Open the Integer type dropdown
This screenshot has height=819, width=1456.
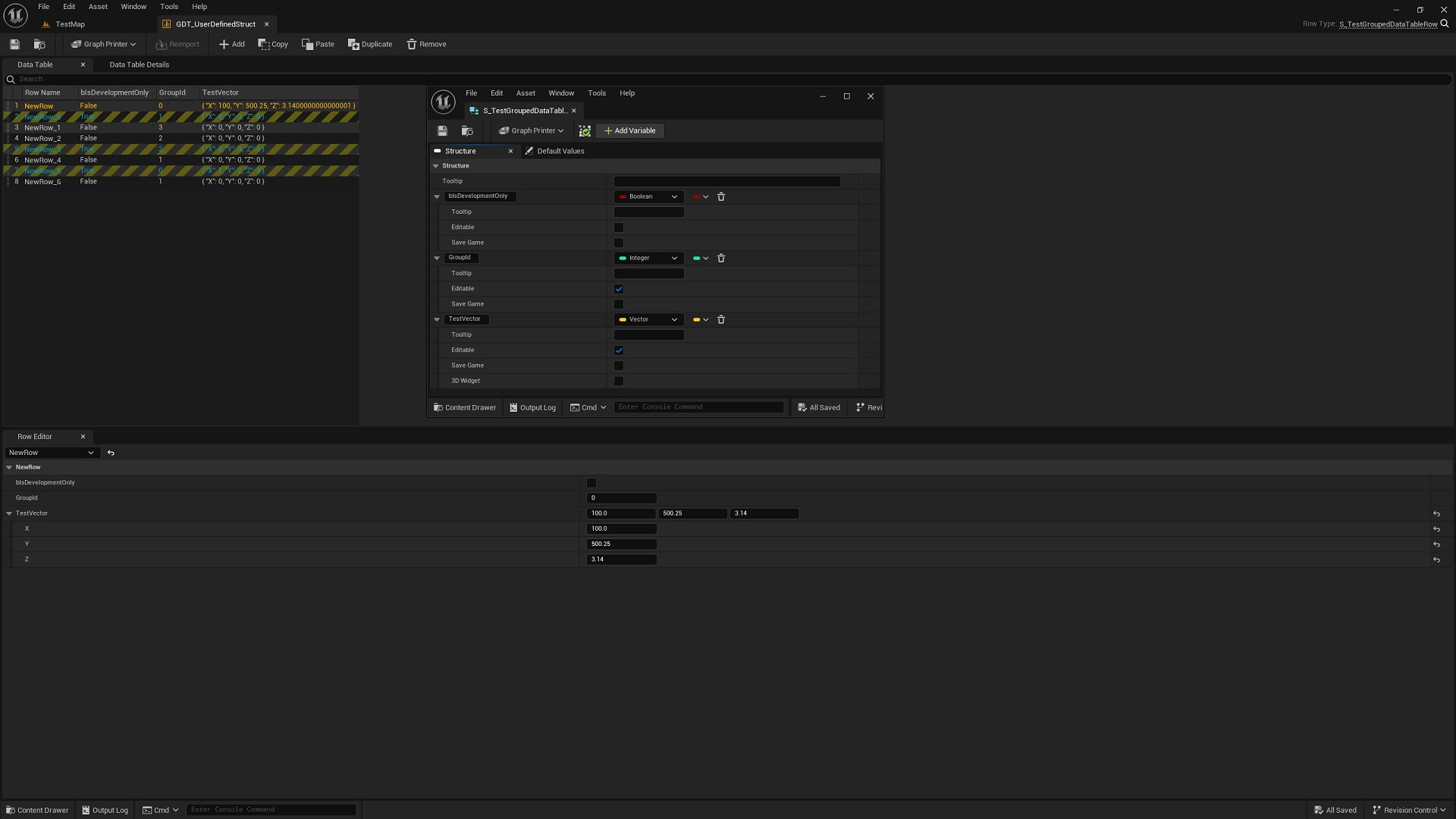pyautogui.click(x=648, y=258)
